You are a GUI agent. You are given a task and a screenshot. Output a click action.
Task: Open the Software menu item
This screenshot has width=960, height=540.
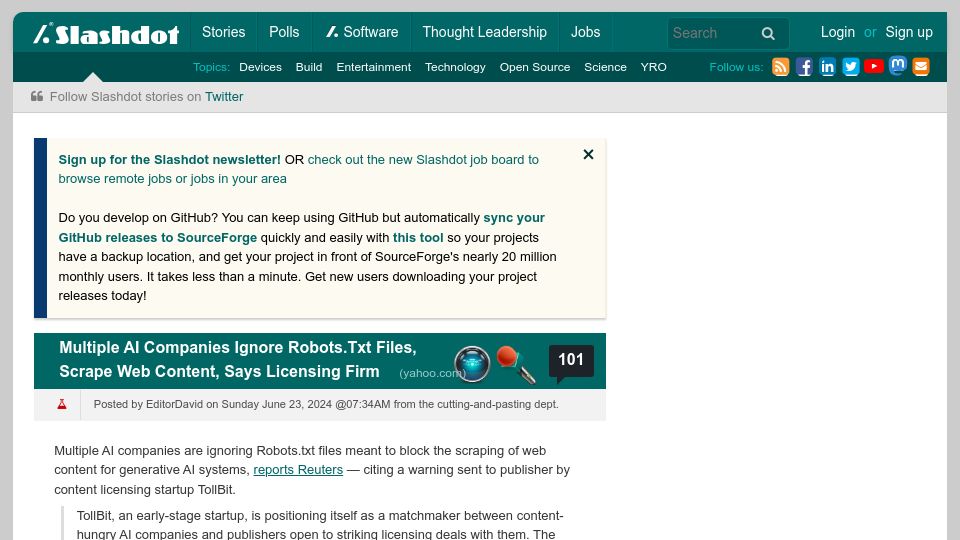click(x=362, y=32)
